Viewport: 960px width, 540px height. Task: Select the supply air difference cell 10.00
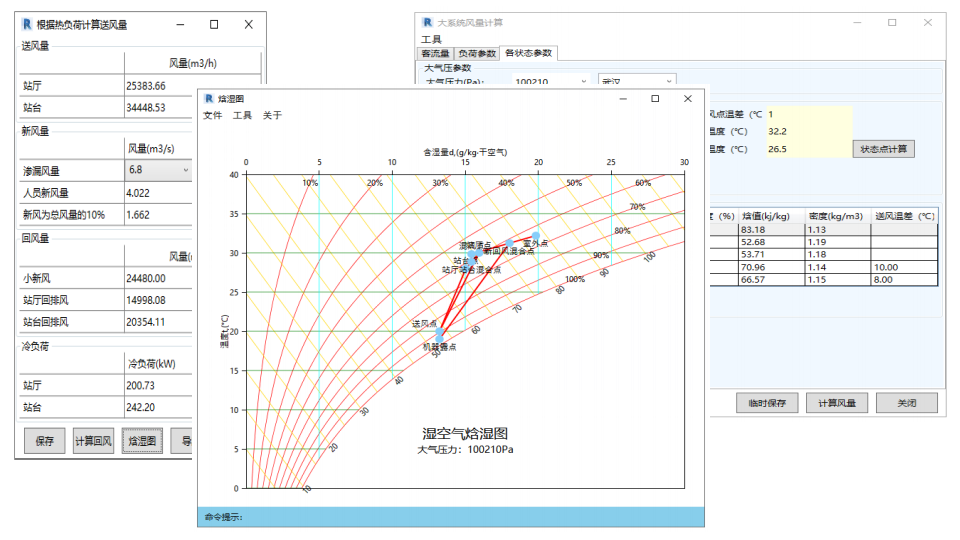click(x=904, y=267)
